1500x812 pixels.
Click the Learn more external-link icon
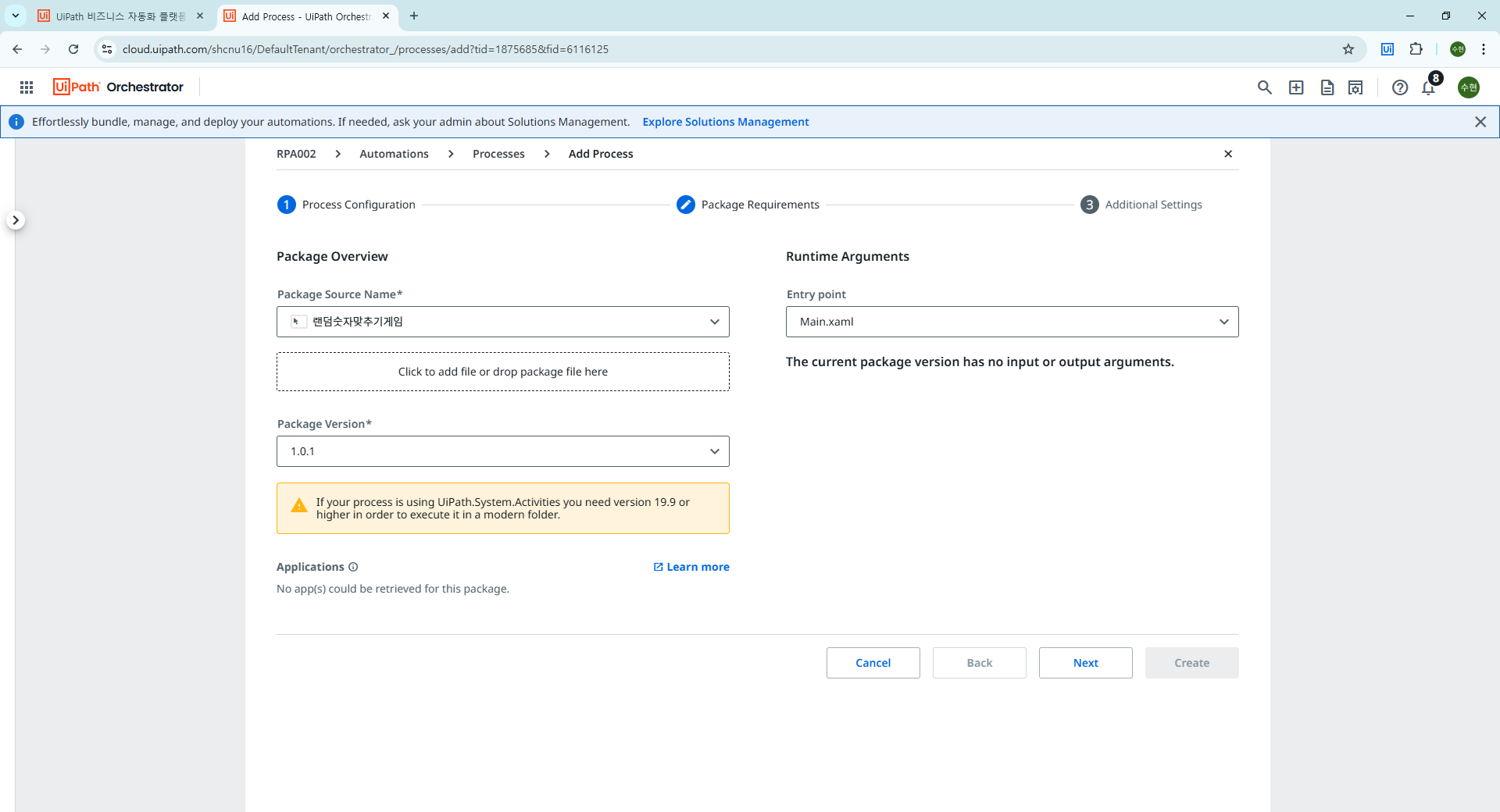click(x=658, y=567)
